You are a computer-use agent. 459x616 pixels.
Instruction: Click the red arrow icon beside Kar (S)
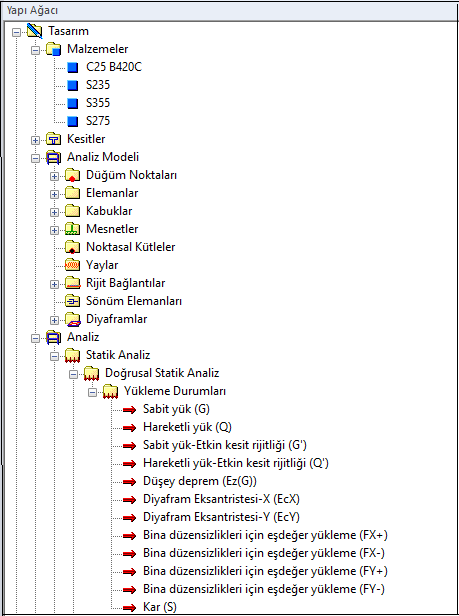coord(129,608)
